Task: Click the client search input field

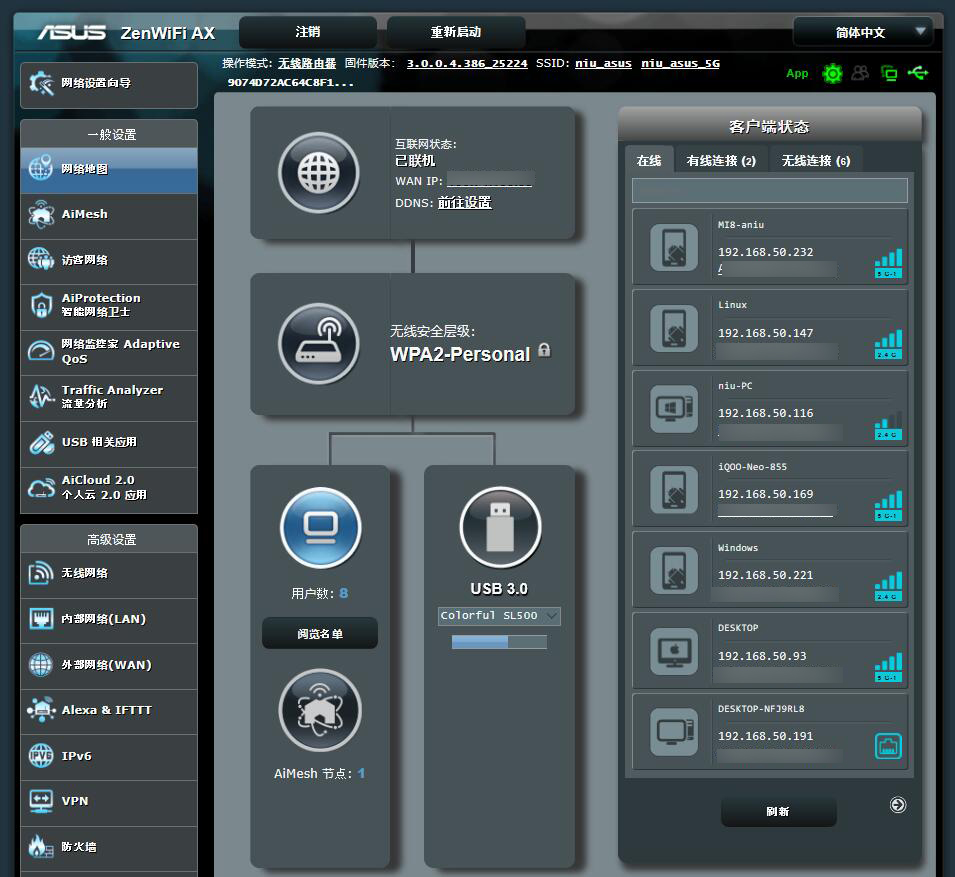Action: click(770, 191)
